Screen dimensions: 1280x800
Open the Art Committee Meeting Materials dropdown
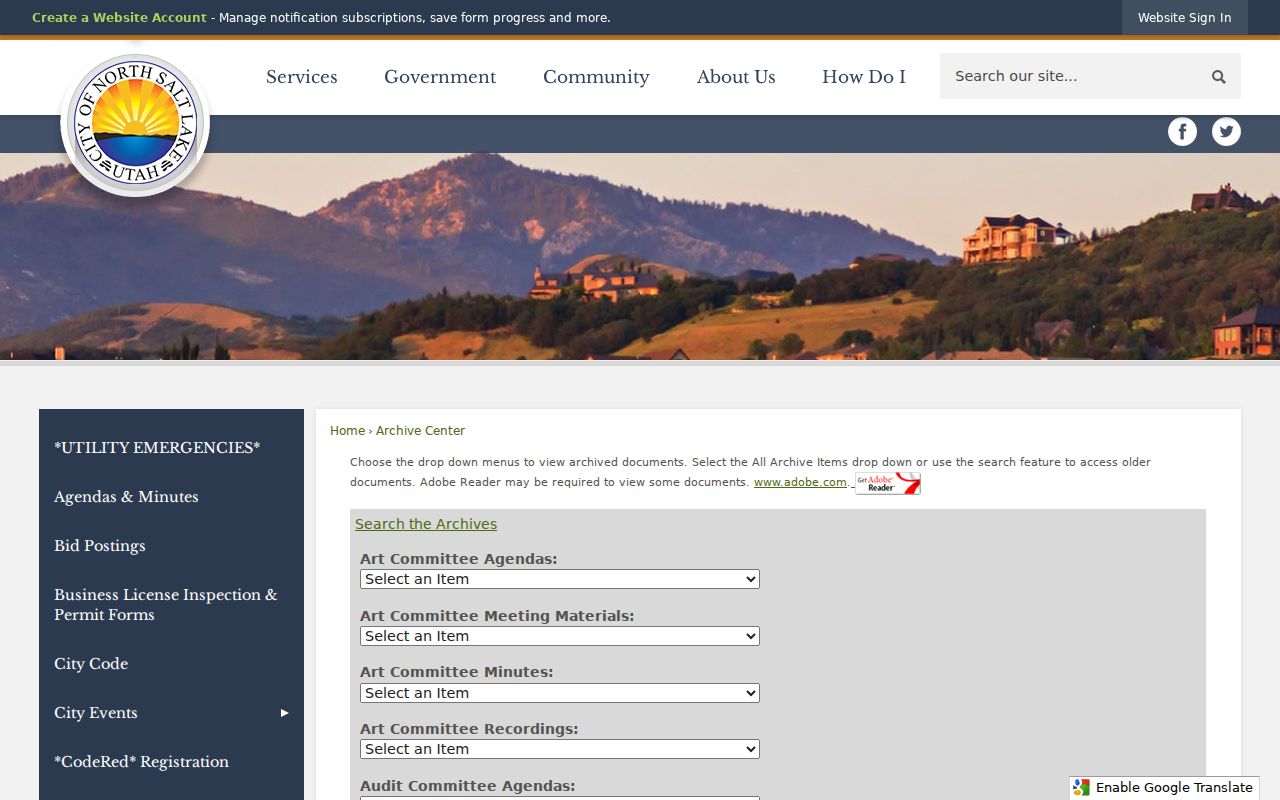point(559,636)
